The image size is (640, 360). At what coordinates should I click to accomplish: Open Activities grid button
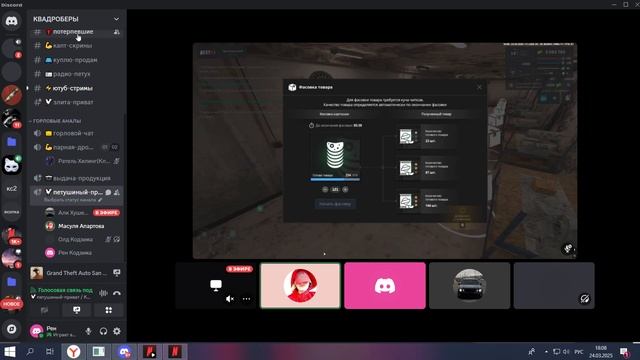(x=109, y=310)
